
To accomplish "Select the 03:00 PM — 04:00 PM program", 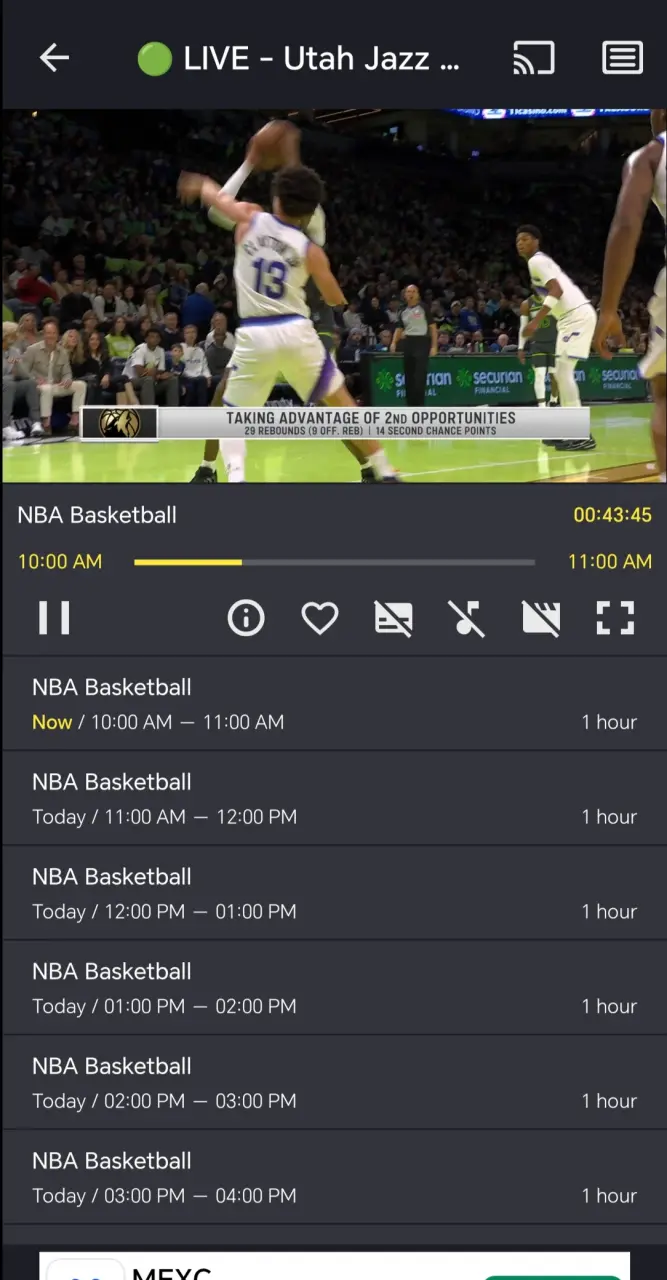I will pyautogui.click(x=334, y=1178).
